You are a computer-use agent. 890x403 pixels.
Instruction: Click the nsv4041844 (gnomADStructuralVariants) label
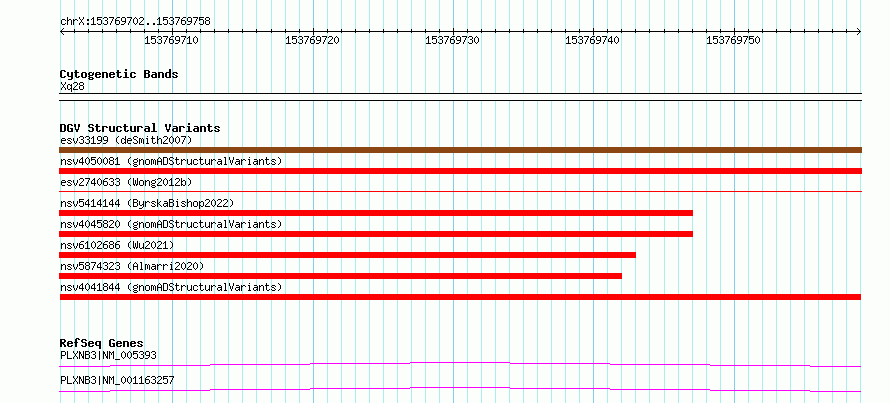click(171, 287)
